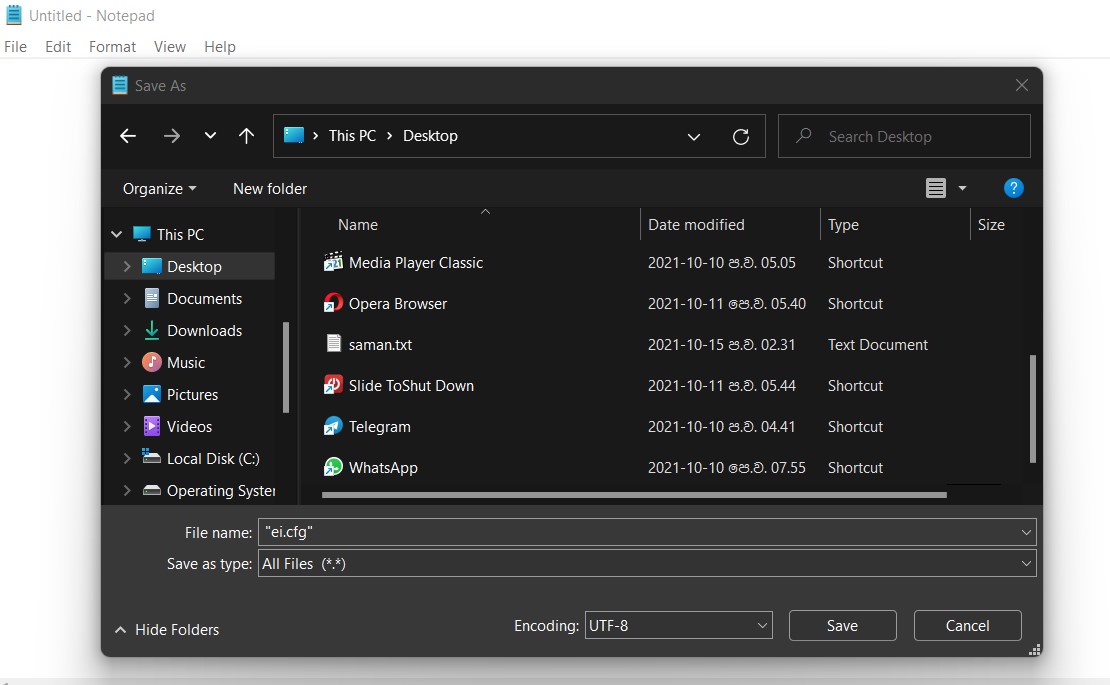Click the change view icon
This screenshot has height=685, width=1110.
(x=936, y=188)
